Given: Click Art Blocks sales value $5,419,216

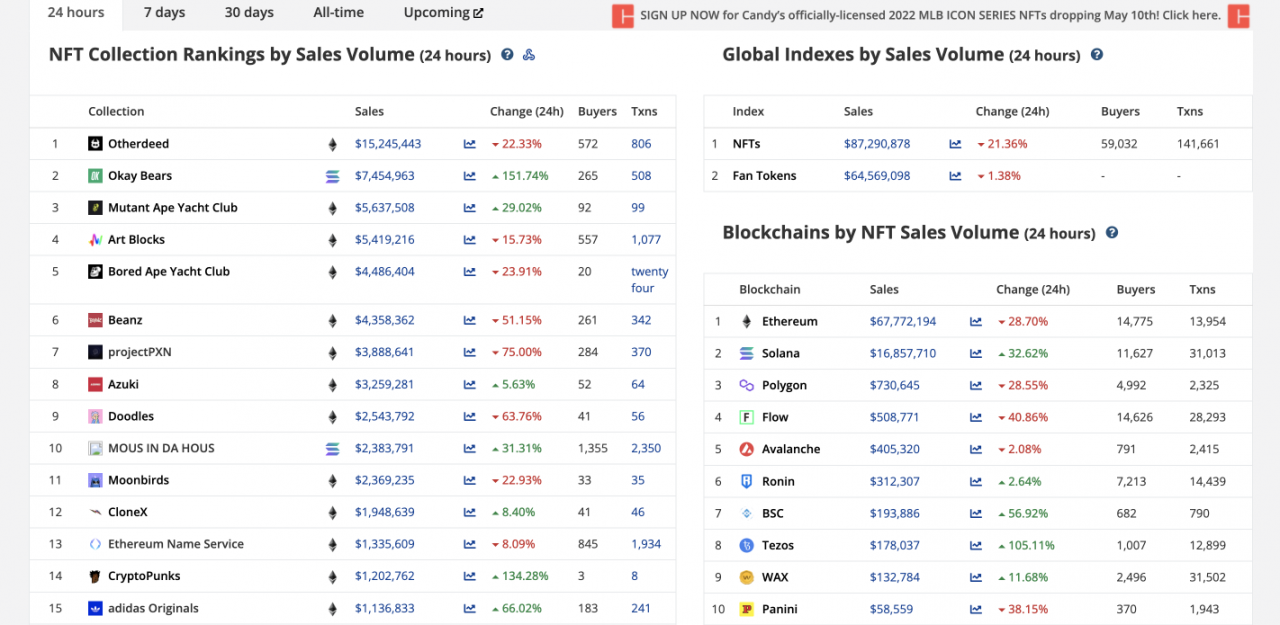Looking at the screenshot, I should pyautogui.click(x=384, y=240).
